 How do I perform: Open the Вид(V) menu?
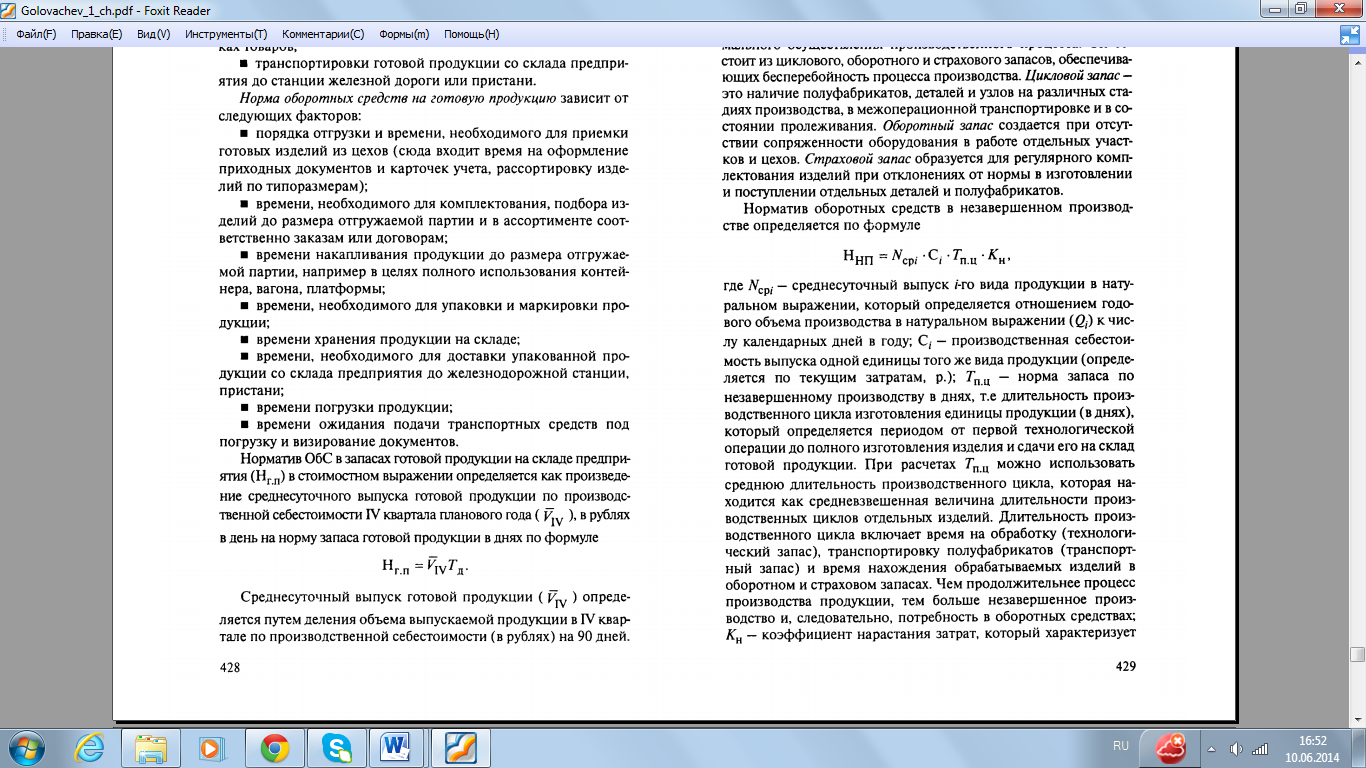(x=153, y=34)
